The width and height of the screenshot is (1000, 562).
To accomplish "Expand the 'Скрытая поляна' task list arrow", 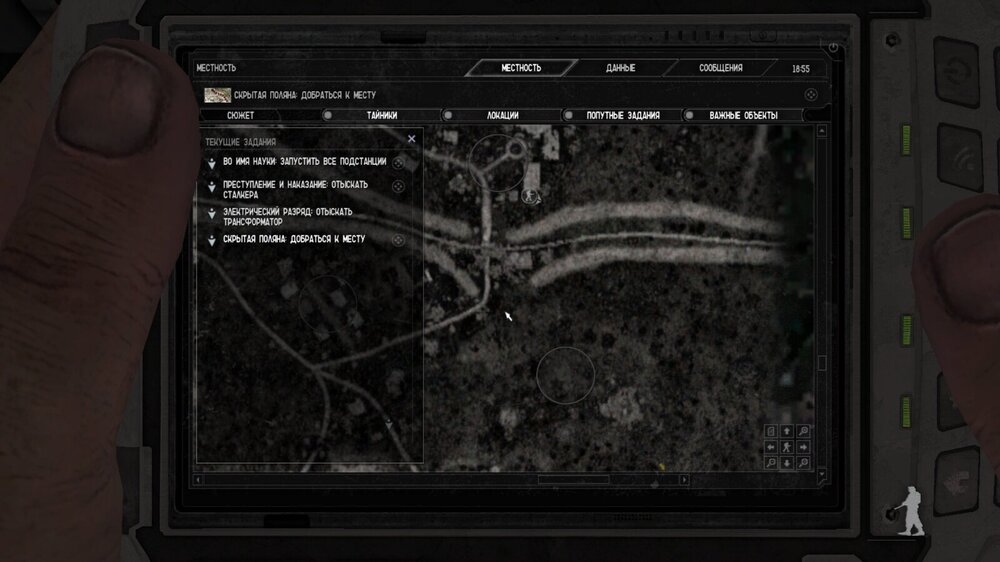I will [211, 241].
